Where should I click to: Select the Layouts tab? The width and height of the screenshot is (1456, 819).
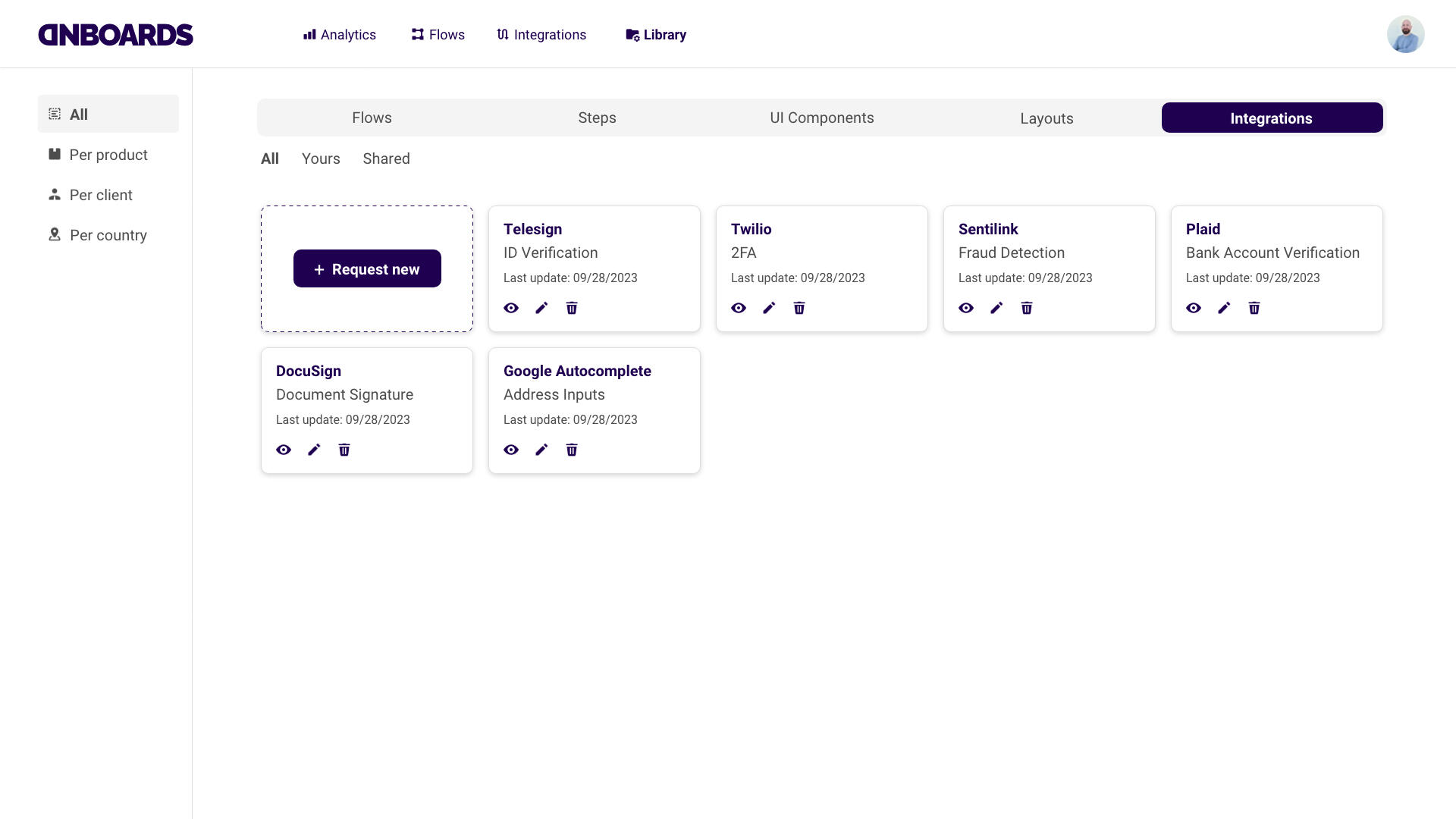point(1046,118)
